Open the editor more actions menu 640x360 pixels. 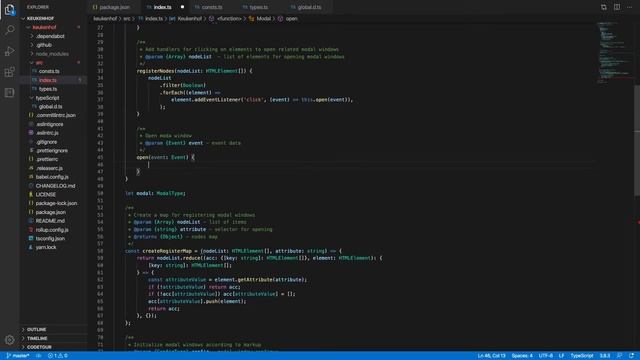coord(629,7)
